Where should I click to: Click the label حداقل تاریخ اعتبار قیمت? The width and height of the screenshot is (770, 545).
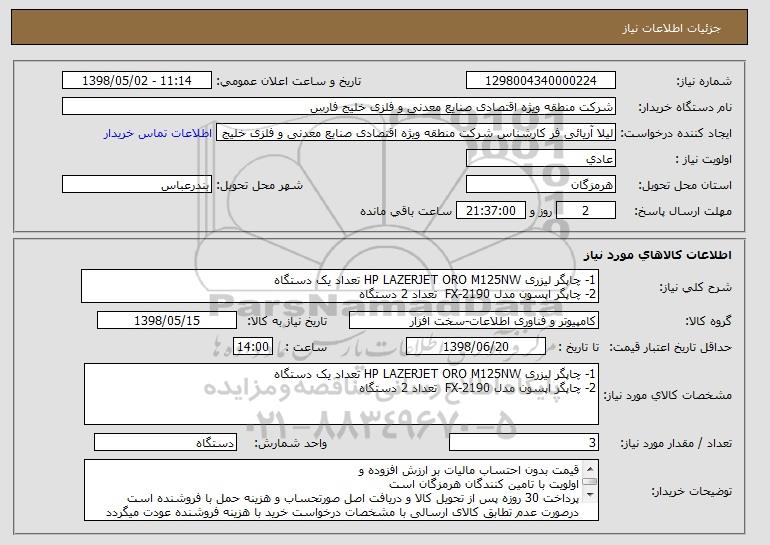670,347
